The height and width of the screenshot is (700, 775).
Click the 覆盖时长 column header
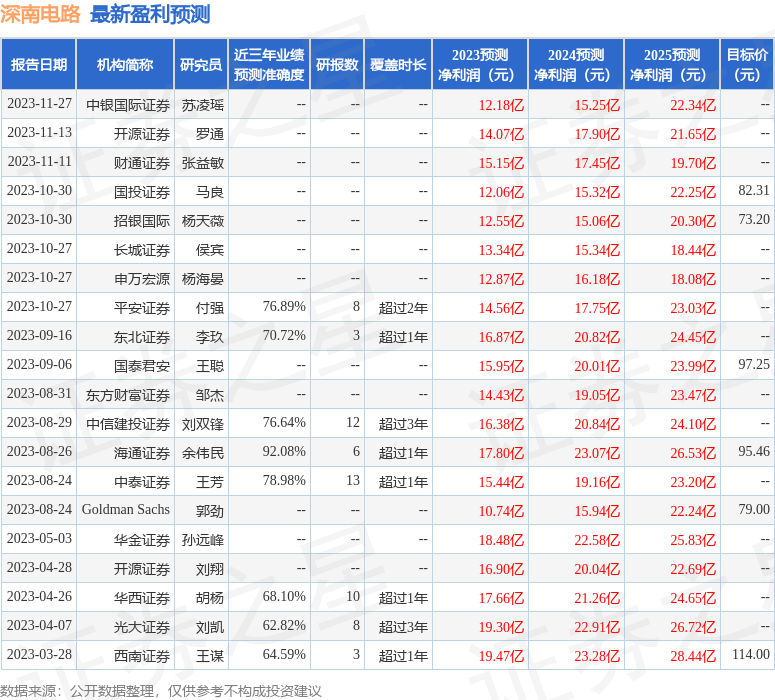click(x=398, y=64)
